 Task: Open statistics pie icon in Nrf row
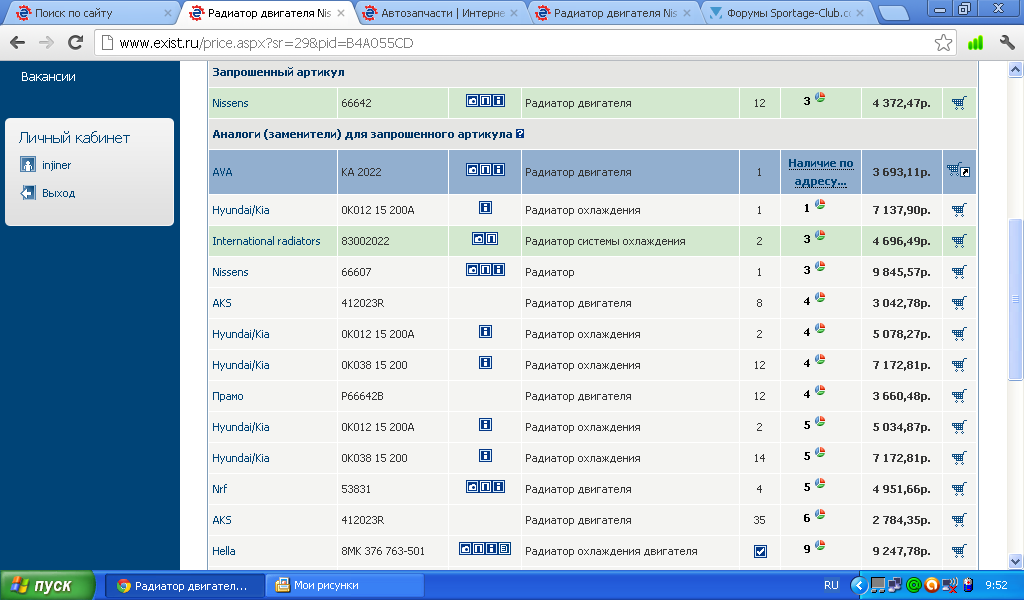(x=820, y=485)
